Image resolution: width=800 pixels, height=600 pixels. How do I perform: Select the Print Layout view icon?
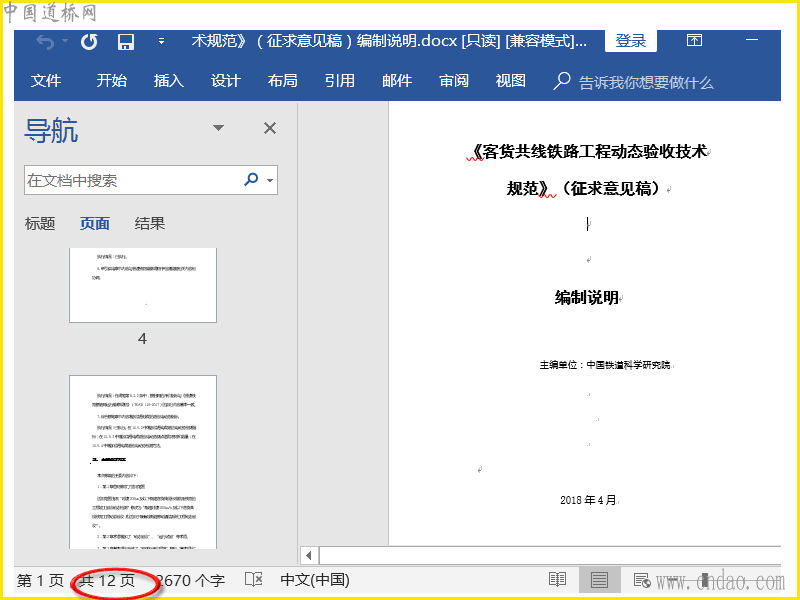pyautogui.click(x=599, y=580)
